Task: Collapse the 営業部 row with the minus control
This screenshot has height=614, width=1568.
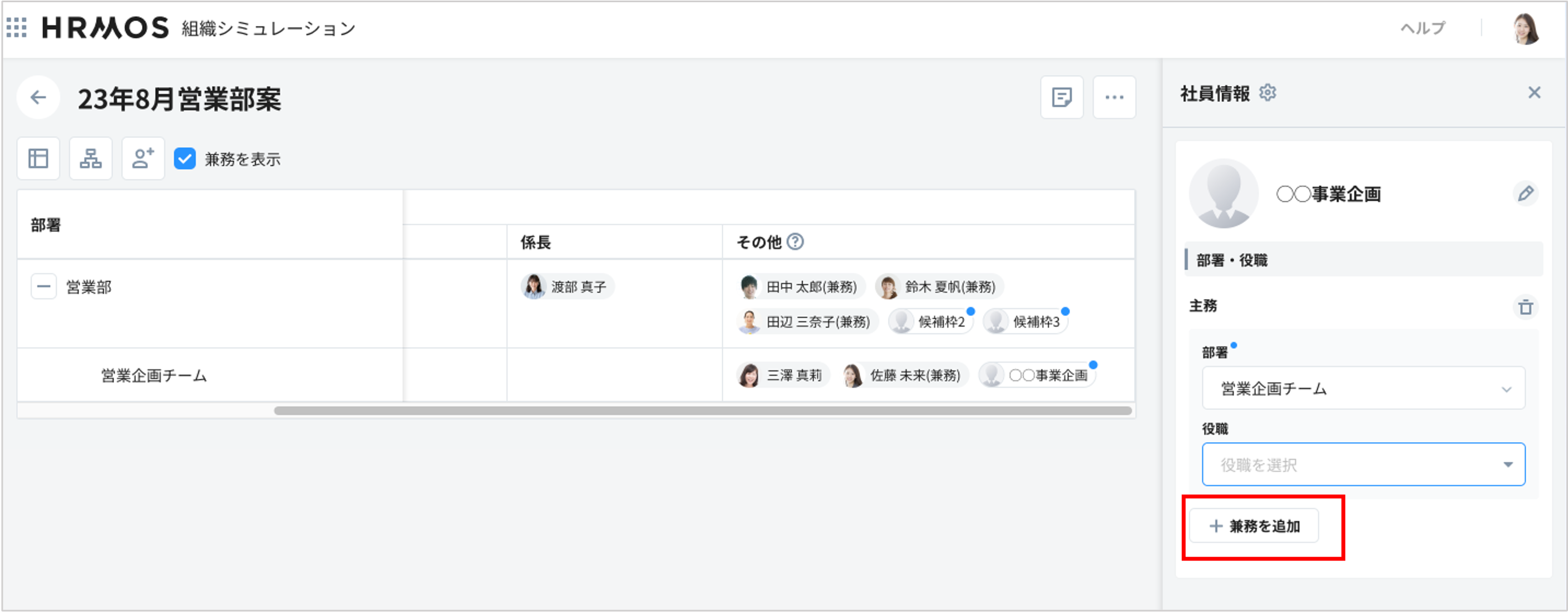Action: coord(43,286)
